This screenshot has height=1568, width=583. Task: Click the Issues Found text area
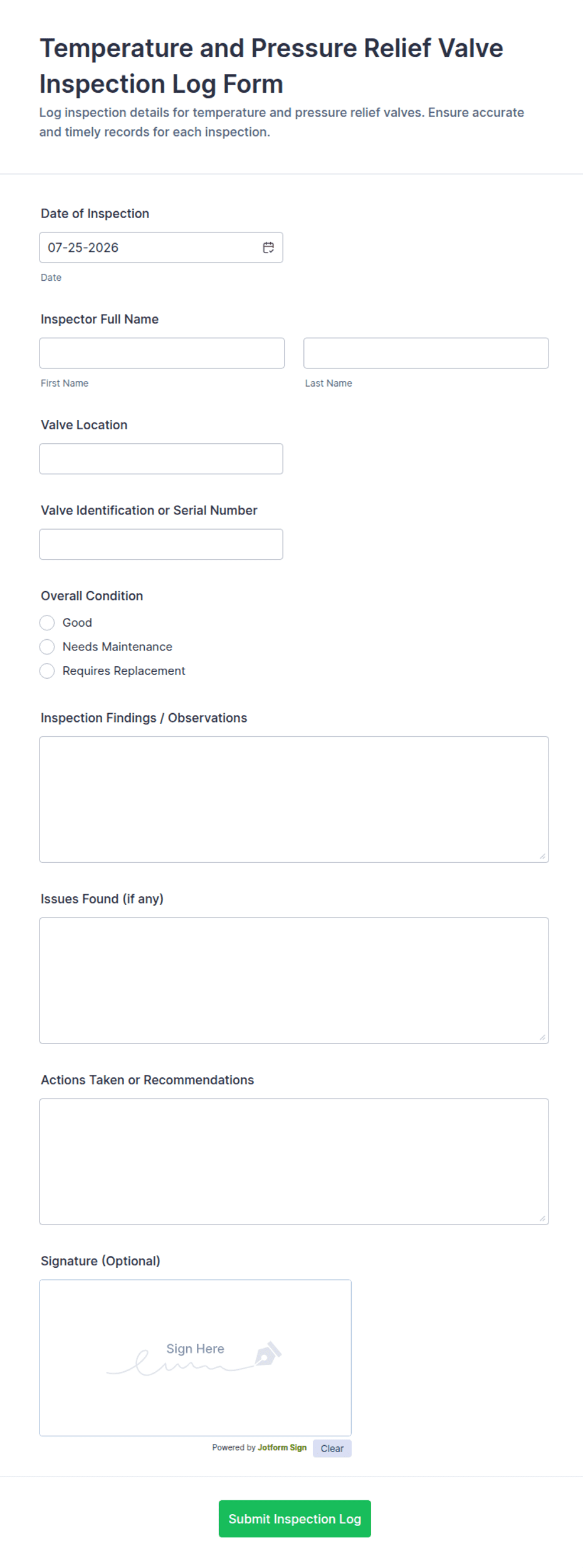click(294, 980)
